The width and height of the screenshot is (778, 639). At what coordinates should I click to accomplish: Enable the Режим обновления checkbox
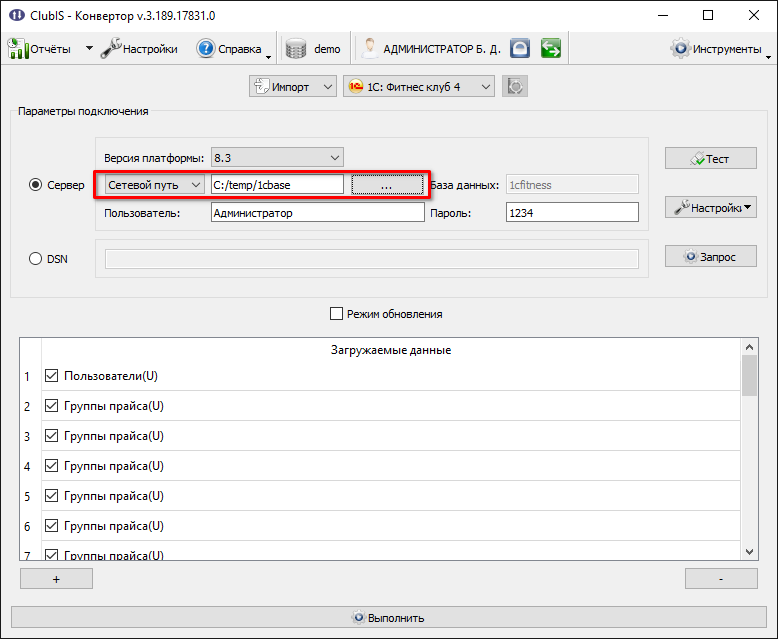click(x=336, y=314)
